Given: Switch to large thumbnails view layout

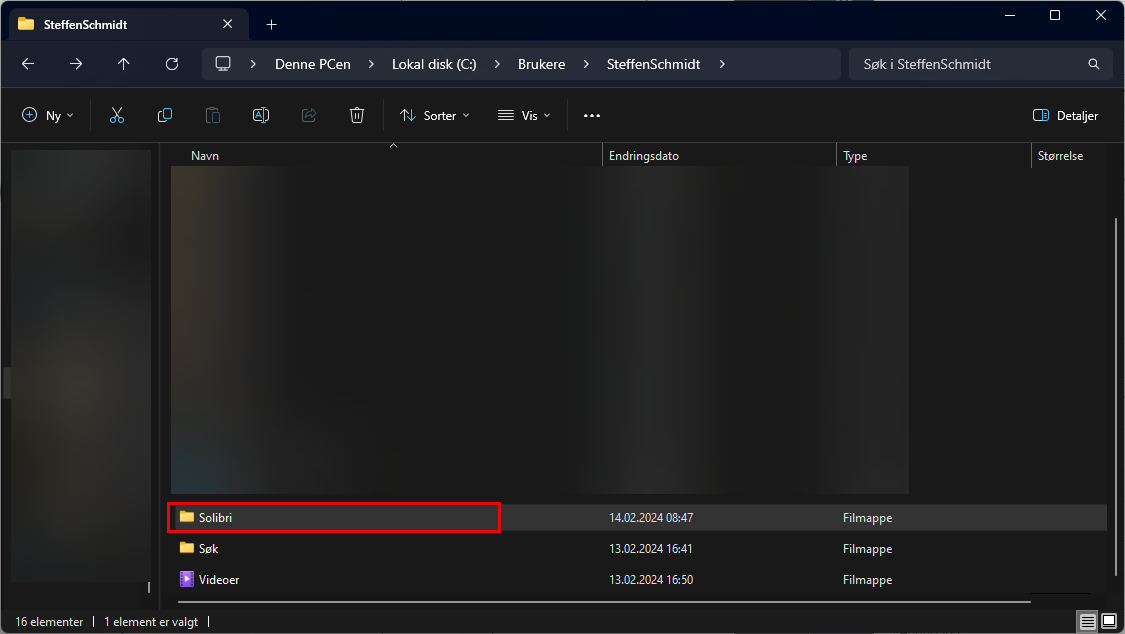Looking at the screenshot, I should 1107,622.
